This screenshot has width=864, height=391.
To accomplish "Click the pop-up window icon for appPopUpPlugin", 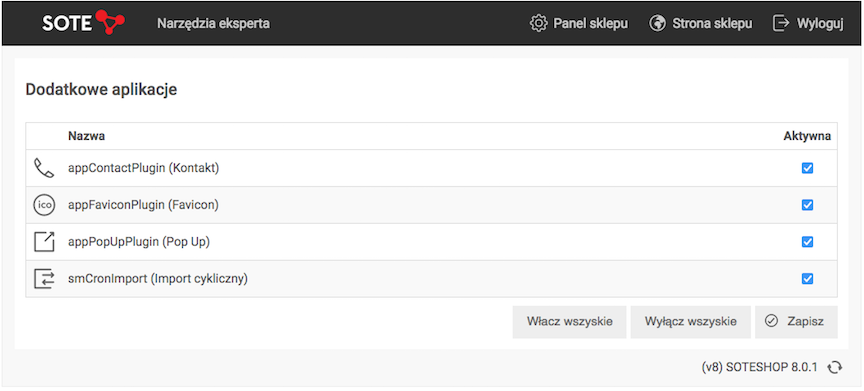I will click(44, 242).
